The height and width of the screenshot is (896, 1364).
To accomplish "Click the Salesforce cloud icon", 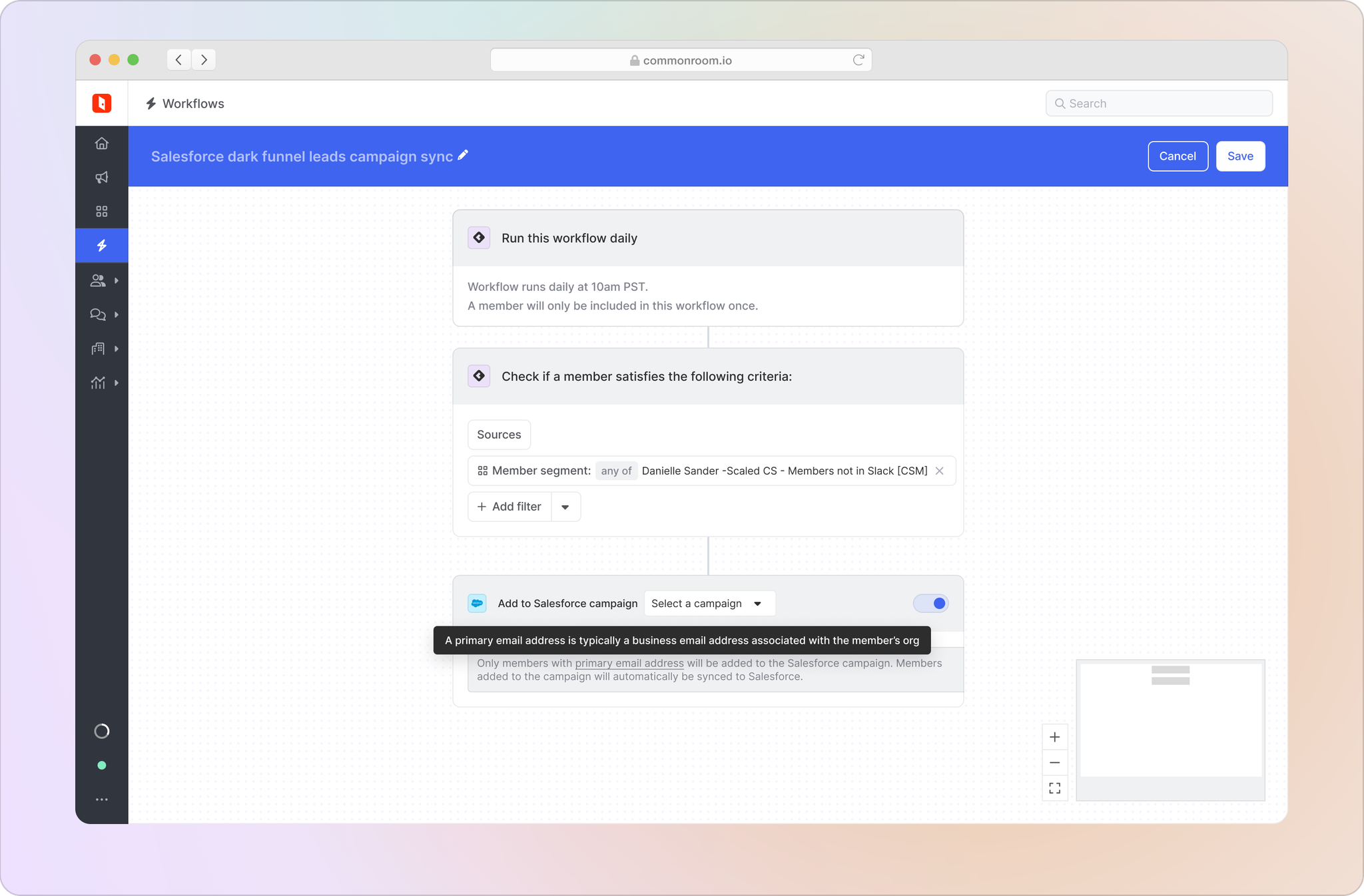I will click(477, 603).
